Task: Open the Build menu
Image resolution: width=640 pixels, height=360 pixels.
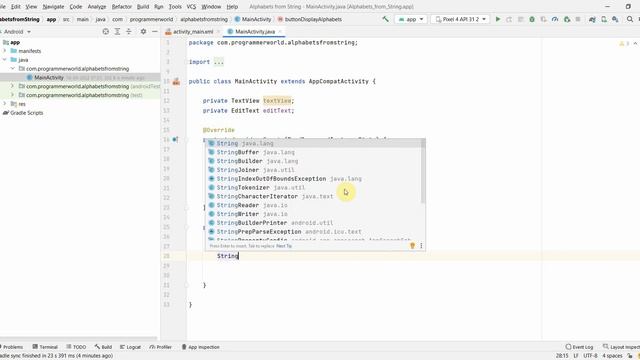Action: click(x=143, y=7)
